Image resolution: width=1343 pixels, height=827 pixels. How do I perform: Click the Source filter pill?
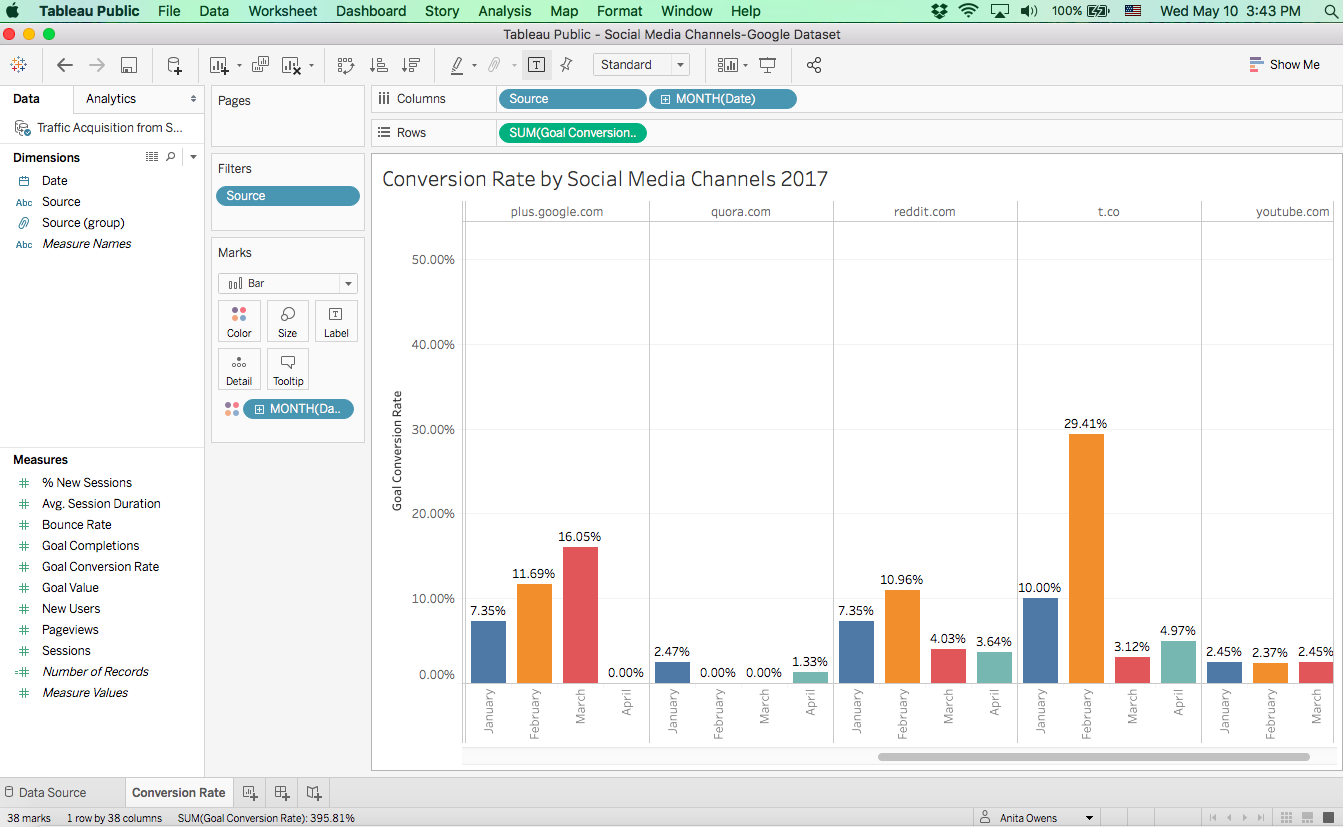288,196
